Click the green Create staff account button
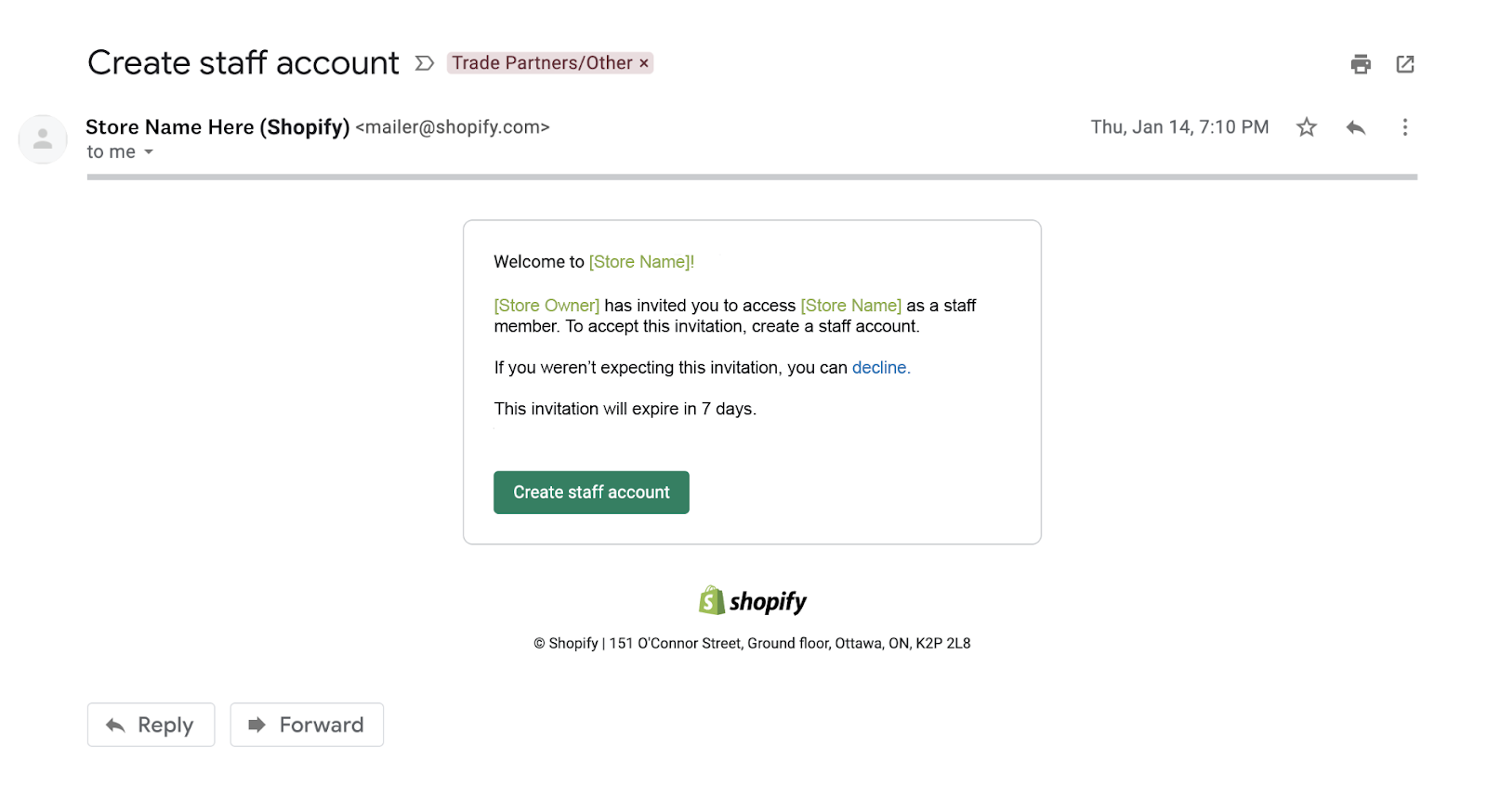The width and height of the screenshot is (1487, 812). 591,492
